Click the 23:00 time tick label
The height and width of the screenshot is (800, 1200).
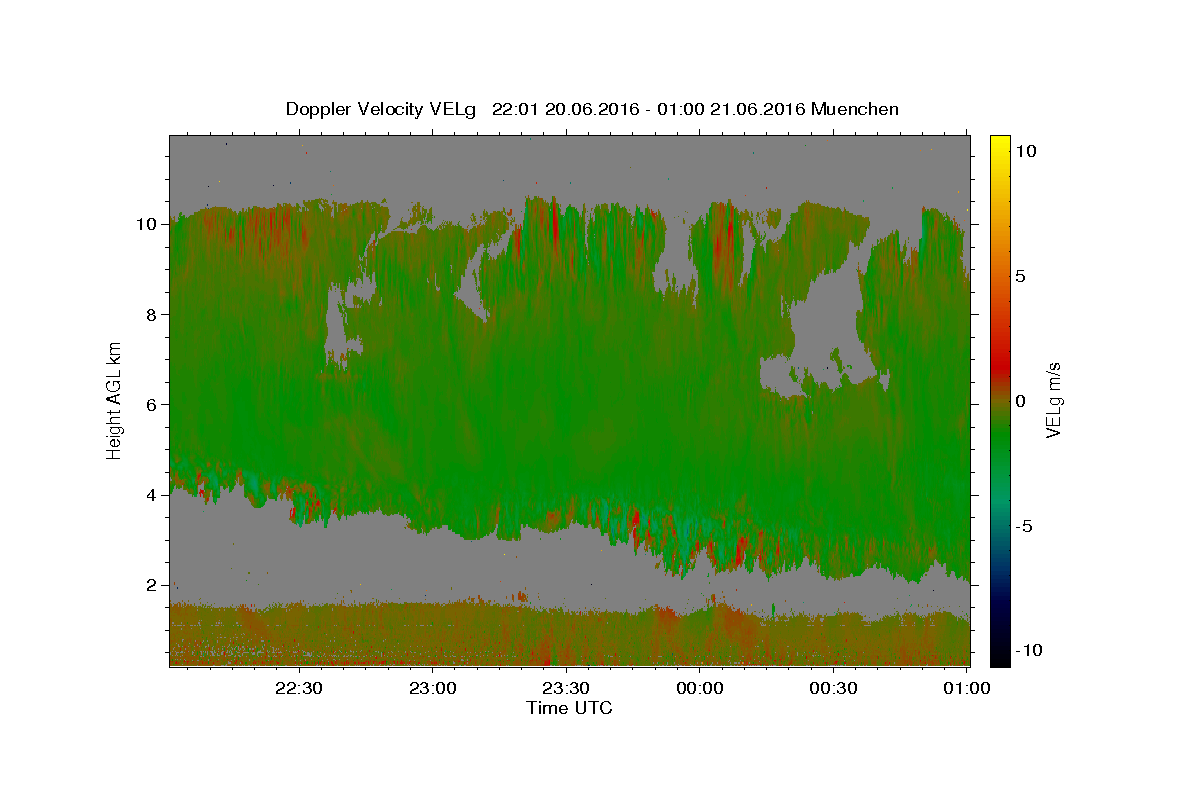432,687
